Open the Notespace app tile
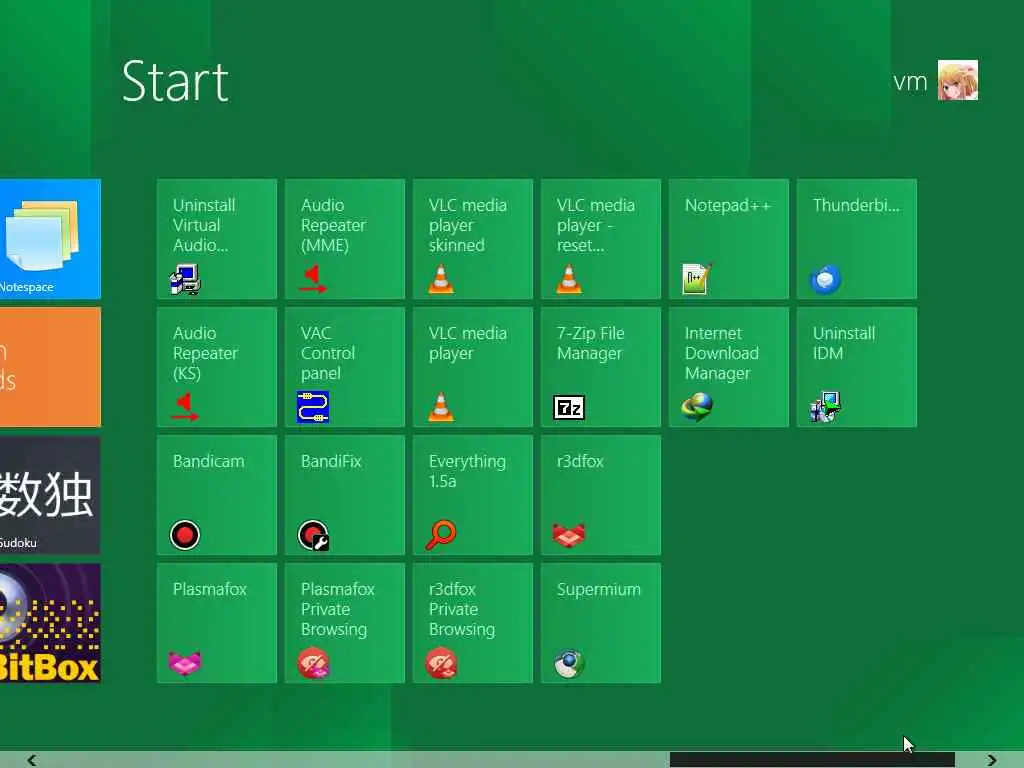The image size is (1024, 768). (x=50, y=239)
